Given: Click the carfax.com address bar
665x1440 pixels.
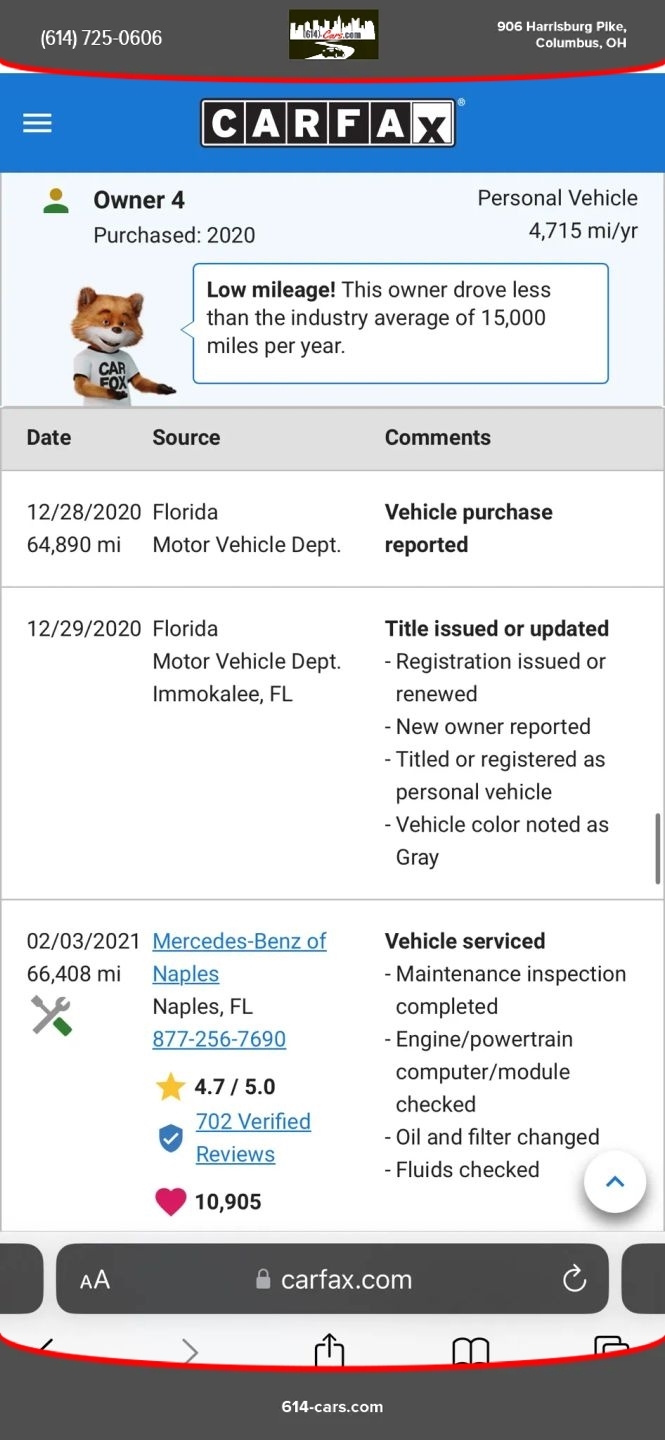Looking at the screenshot, I should [345, 1279].
